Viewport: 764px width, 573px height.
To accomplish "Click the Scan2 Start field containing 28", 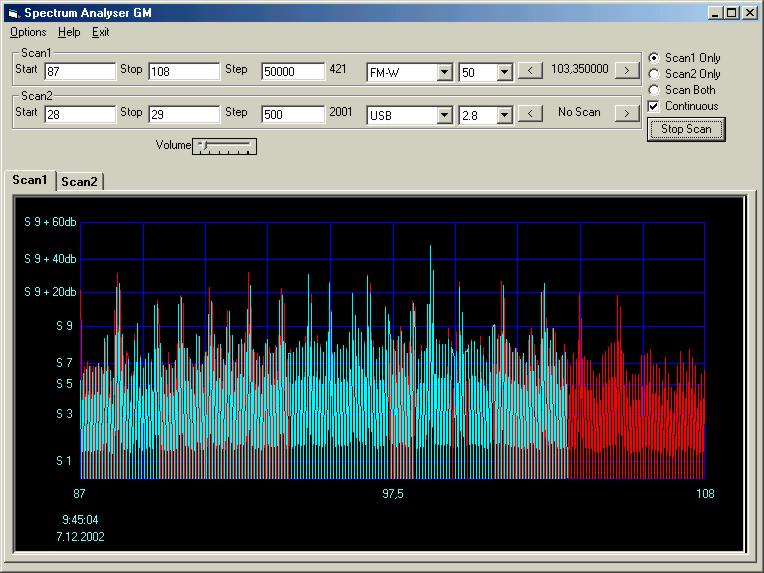I will [80, 115].
